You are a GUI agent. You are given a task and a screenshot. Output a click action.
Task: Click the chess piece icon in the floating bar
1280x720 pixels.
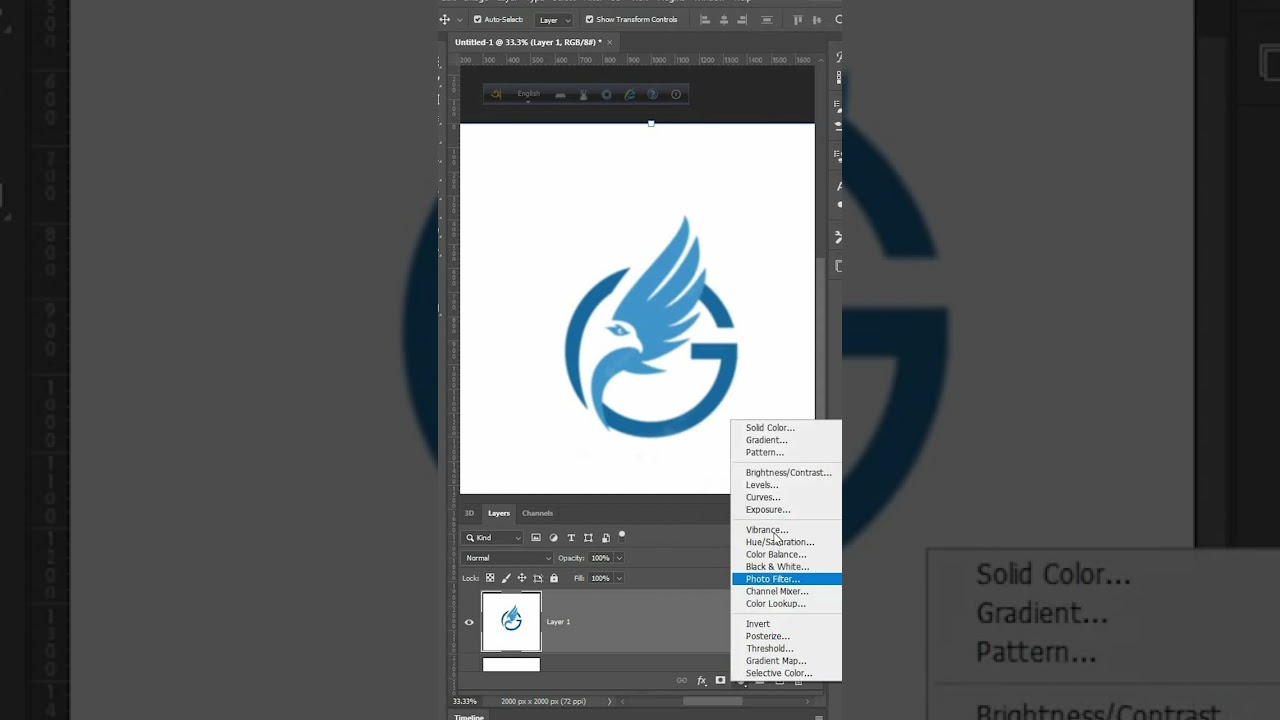pyautogui.click(x=583, y=95)
